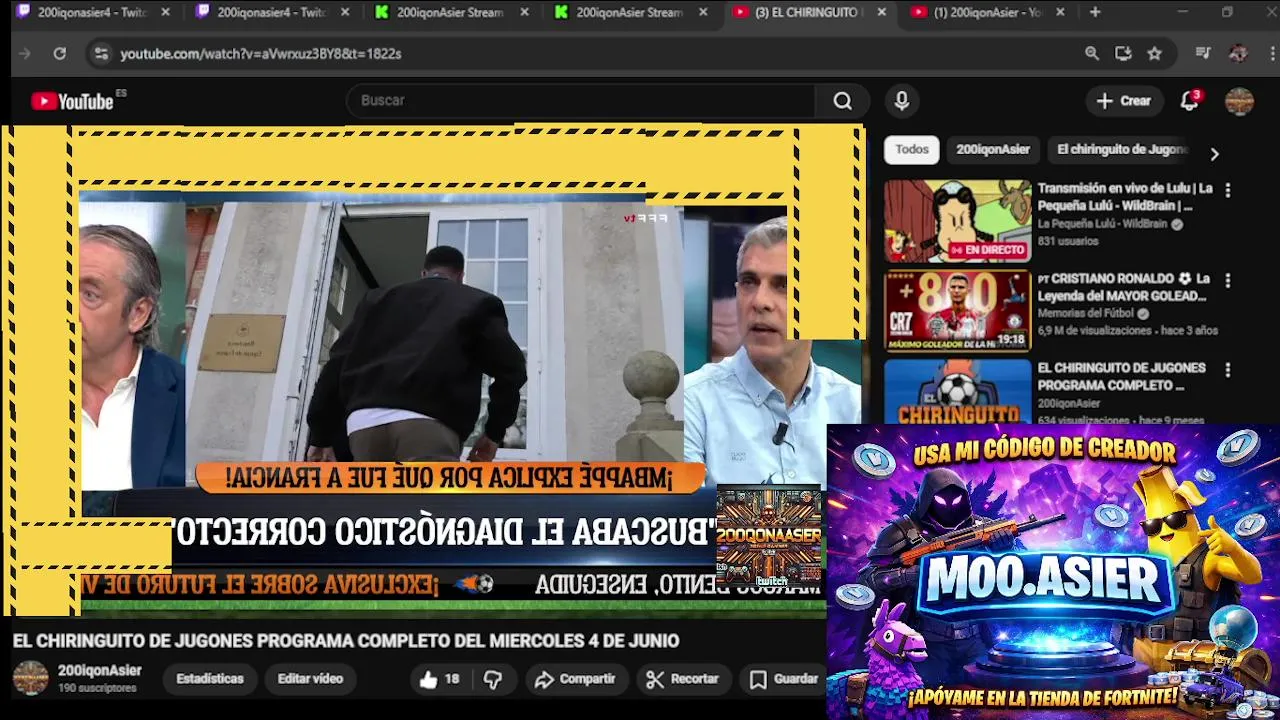Open 200iqonAsier channel avatar below video
The height and width of the screenshot is (720, 1280).
pyautogui.click(x=30, y=678)
